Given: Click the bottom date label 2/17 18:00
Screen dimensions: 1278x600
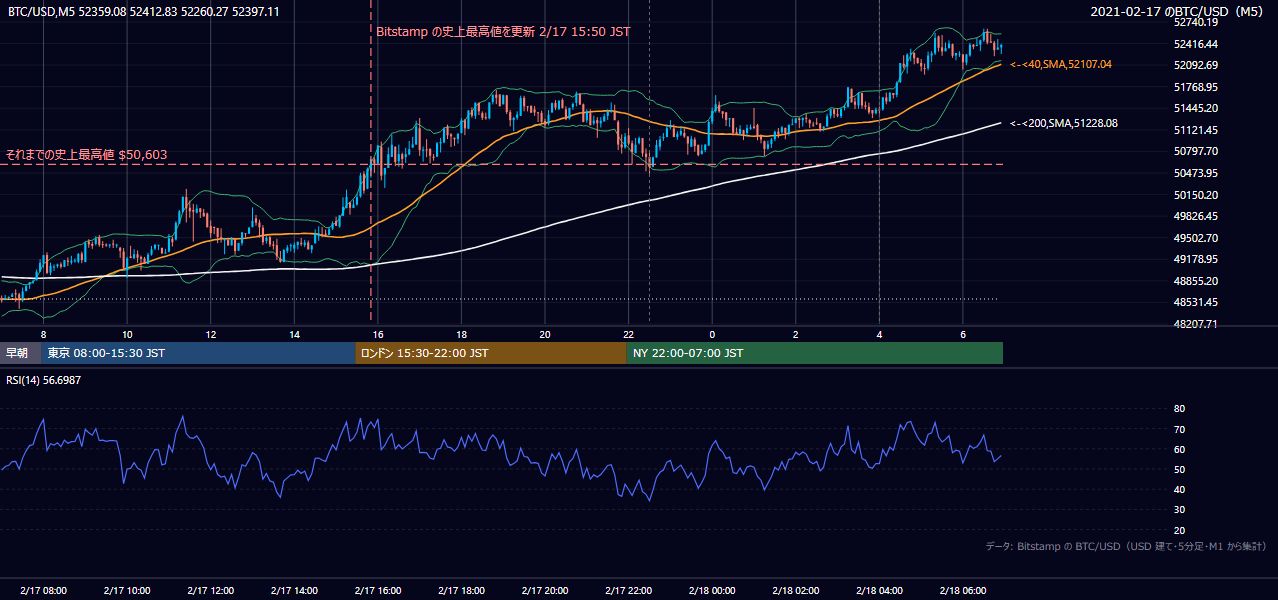Looking at the screenshot, I should (x=461, y=591).
